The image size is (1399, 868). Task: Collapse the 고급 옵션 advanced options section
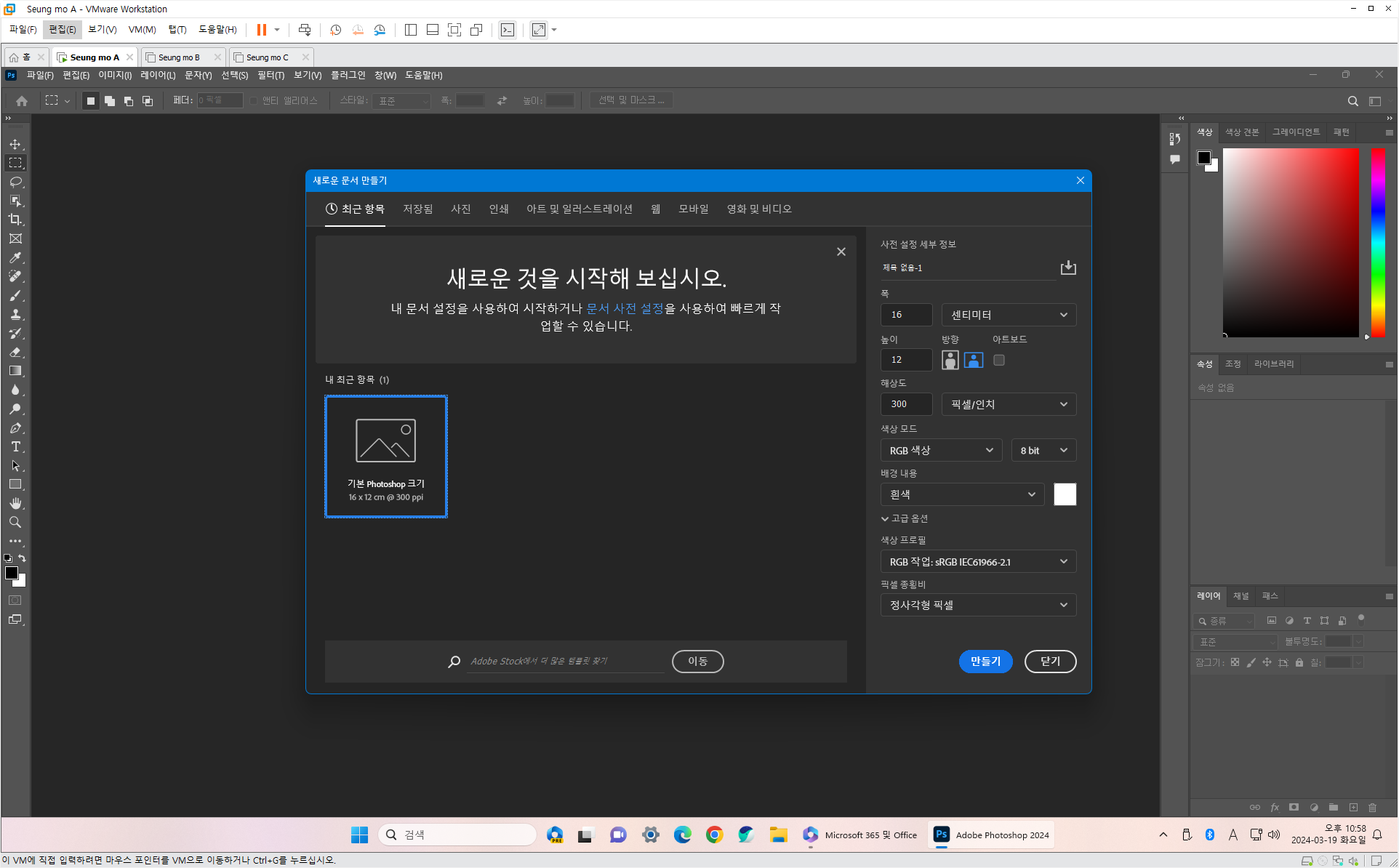(x=904, y=518)
